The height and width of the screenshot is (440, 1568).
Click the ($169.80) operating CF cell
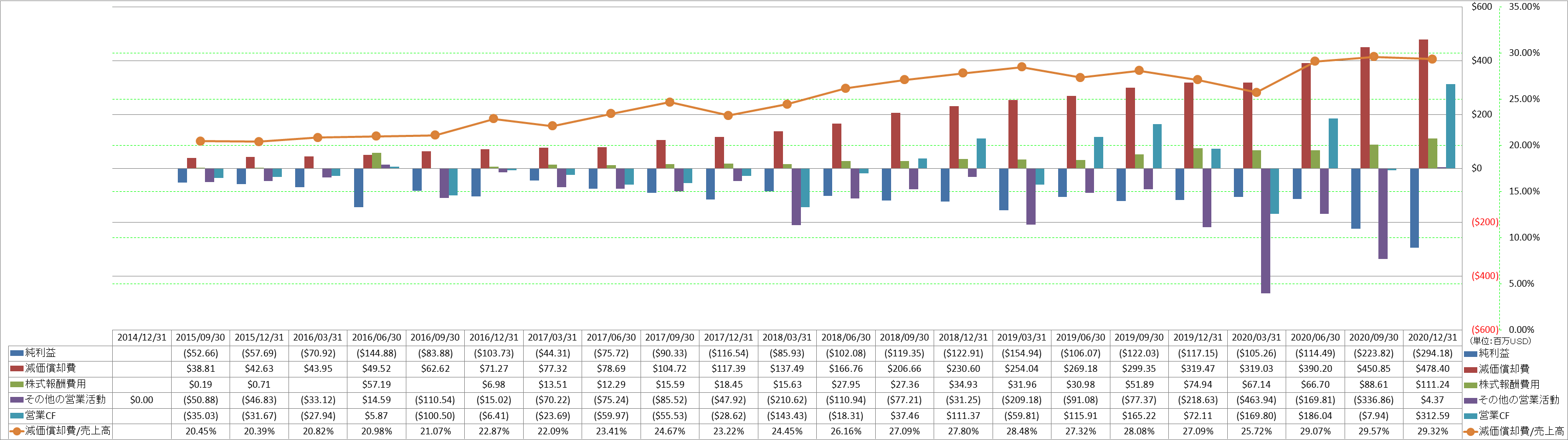(x=1256, y=415)
